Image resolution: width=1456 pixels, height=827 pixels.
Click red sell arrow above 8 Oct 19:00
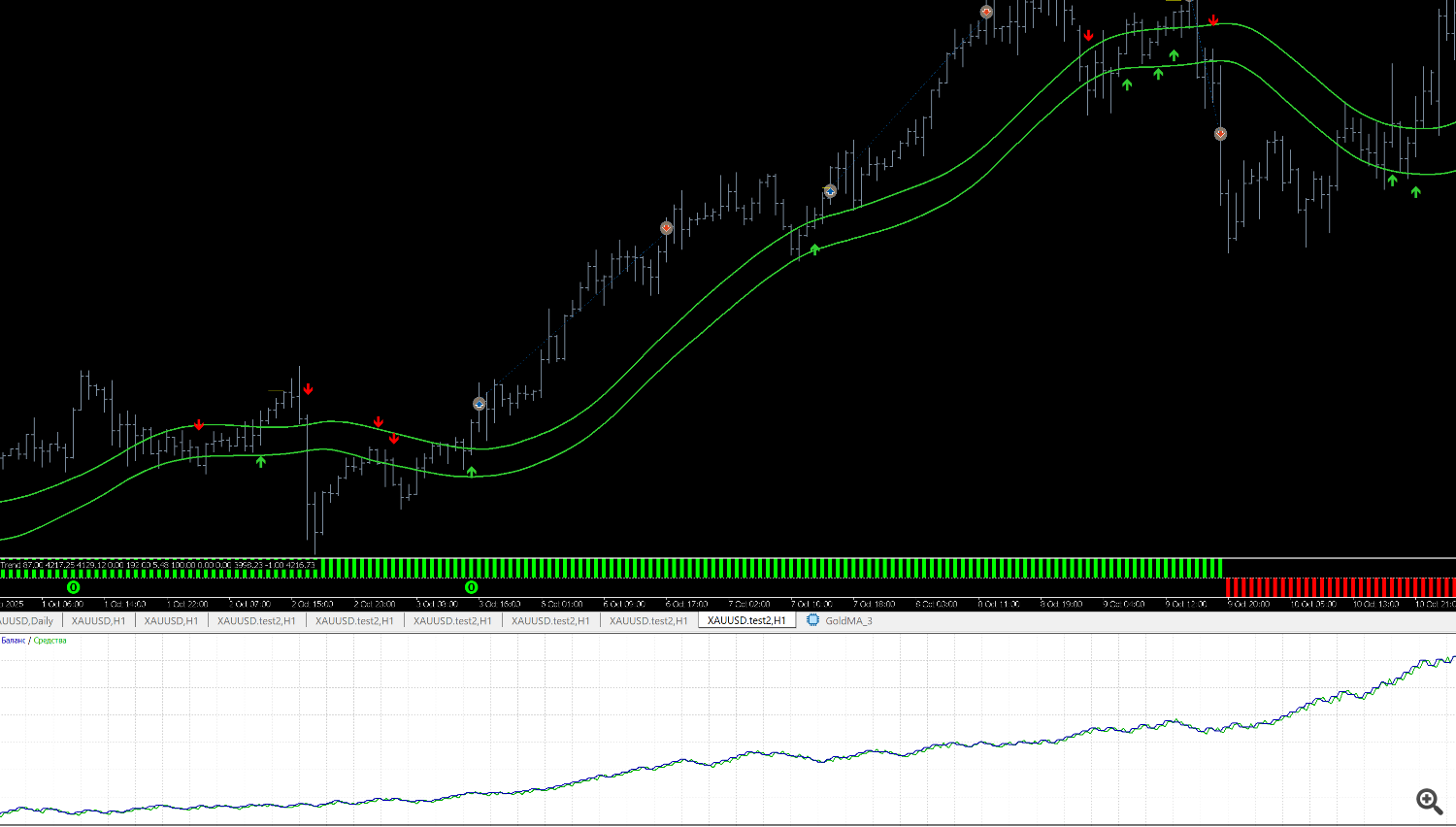(1089, 36)
